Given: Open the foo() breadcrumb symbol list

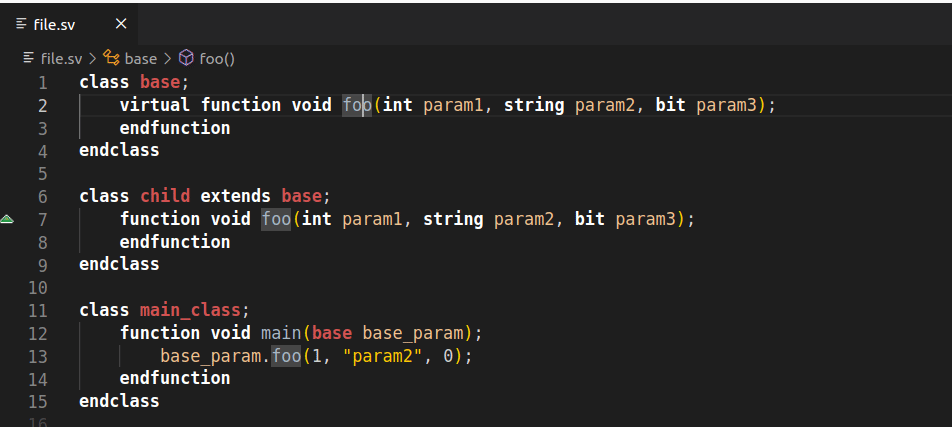Looking at the screenshot, I should pyautogui.click(x=217, y=59).
